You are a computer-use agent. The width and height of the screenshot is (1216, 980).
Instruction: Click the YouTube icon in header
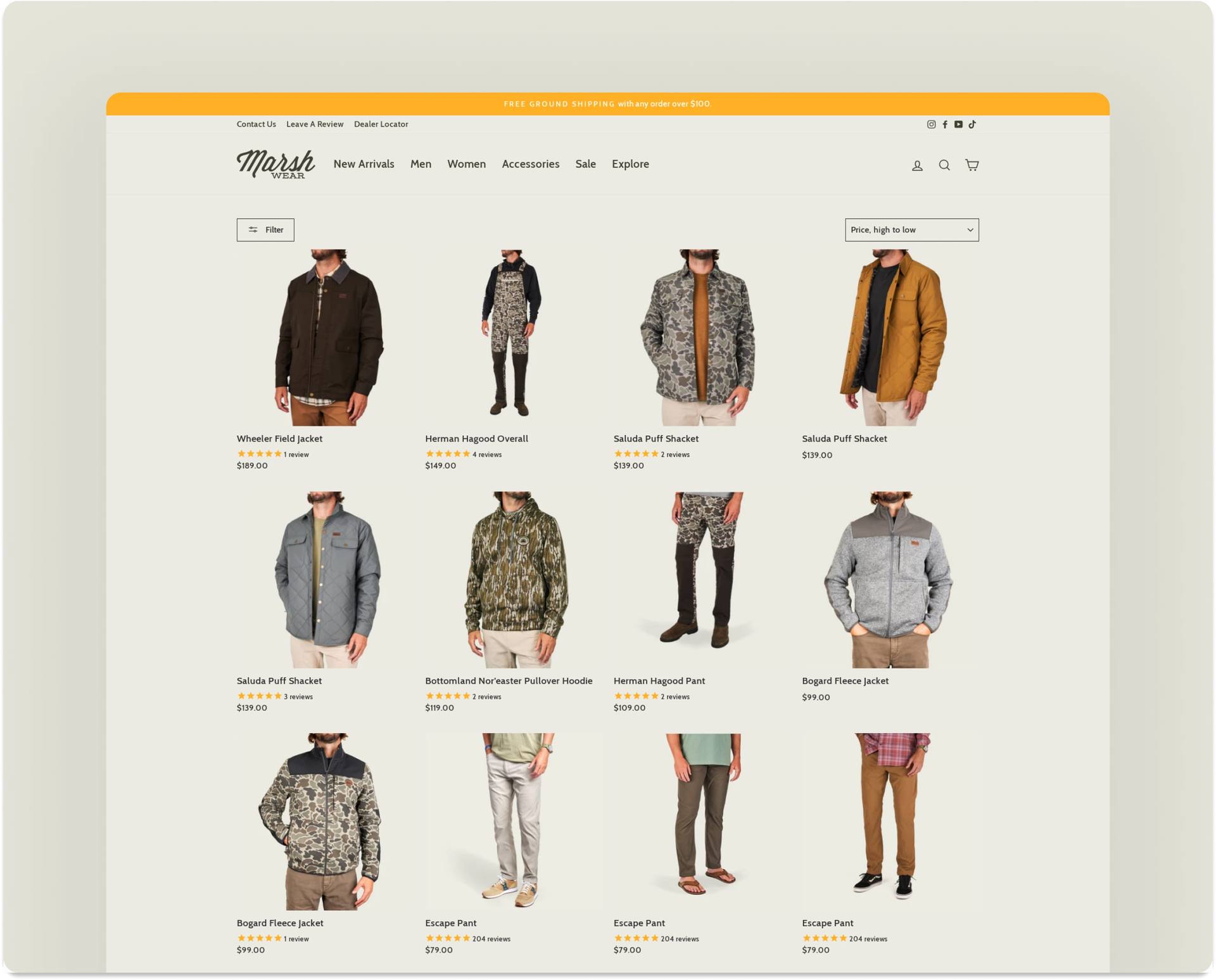coord(958,124)
